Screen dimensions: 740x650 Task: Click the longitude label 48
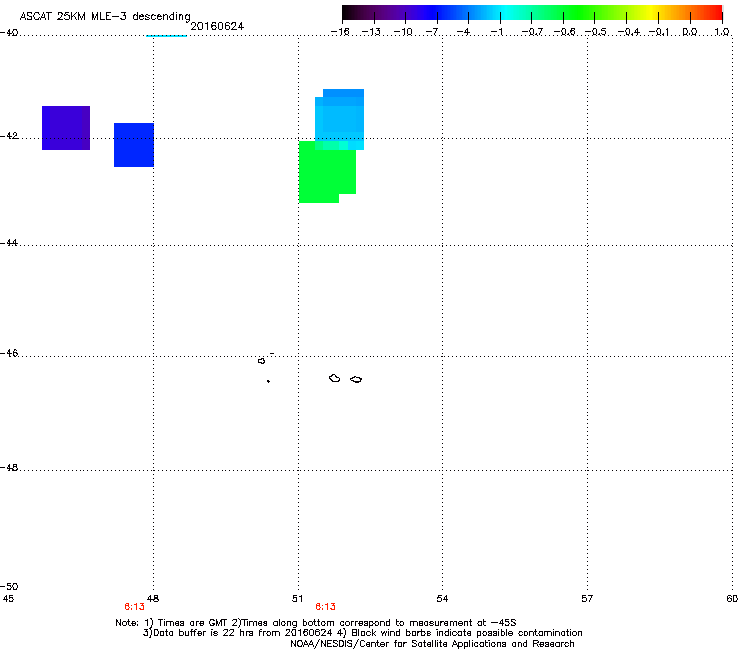coord(153,599)
